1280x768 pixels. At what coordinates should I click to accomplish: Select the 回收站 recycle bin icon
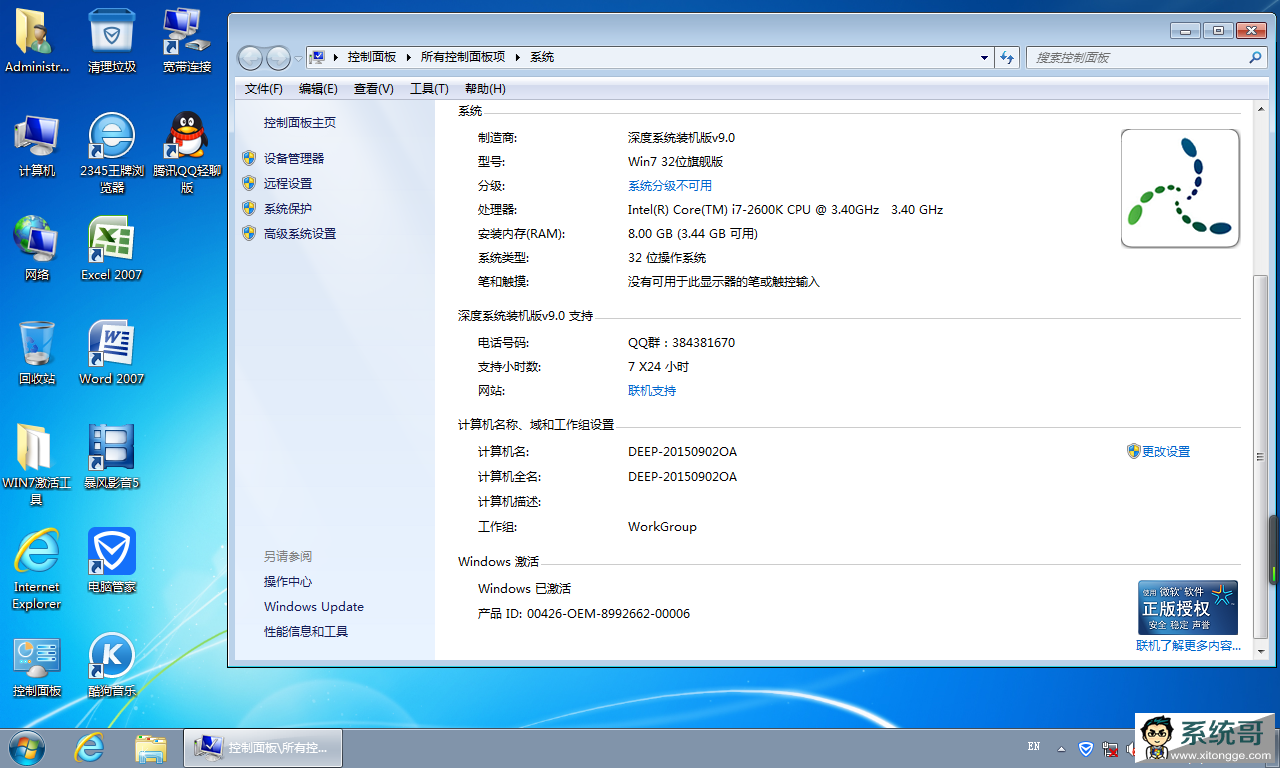coord(37,353)
